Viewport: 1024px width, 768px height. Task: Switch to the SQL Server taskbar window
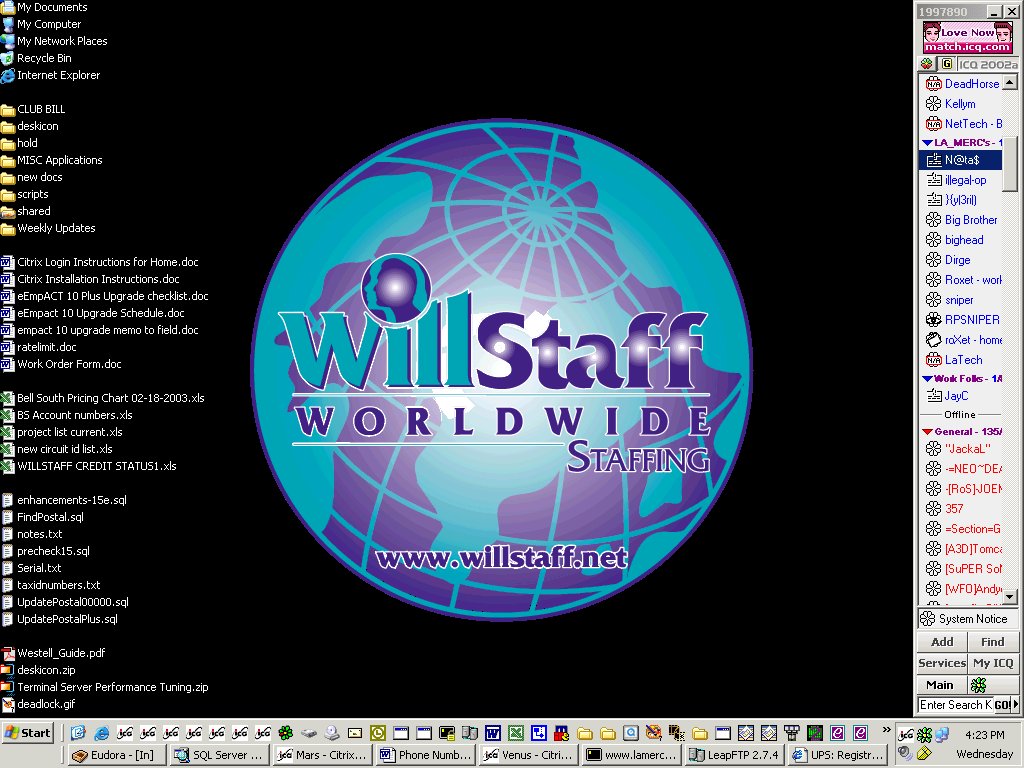pyautogui.click(x=219, y=755)
